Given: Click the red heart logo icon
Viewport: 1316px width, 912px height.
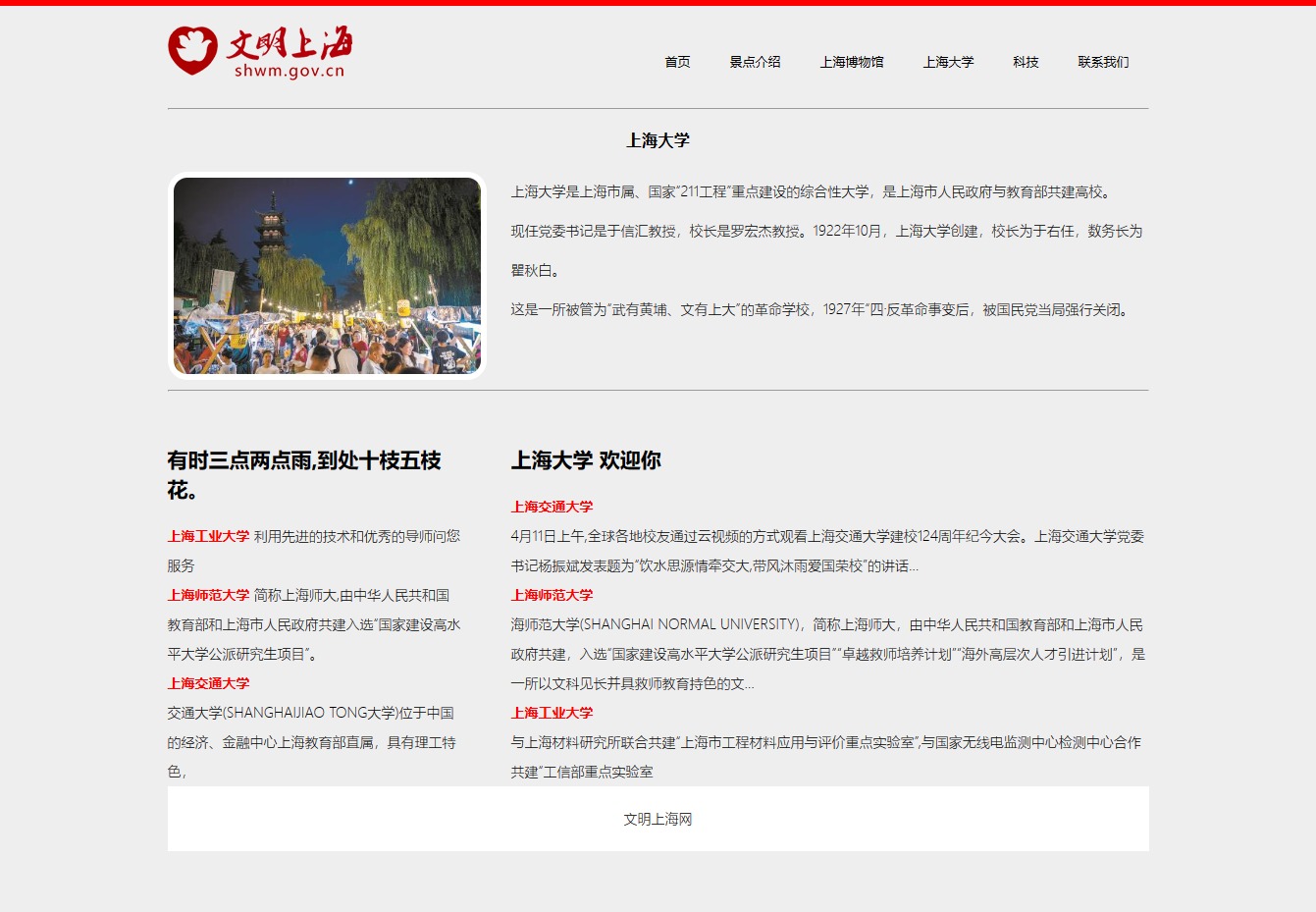Looking at the screenshot, I should [x=192, y=50].
